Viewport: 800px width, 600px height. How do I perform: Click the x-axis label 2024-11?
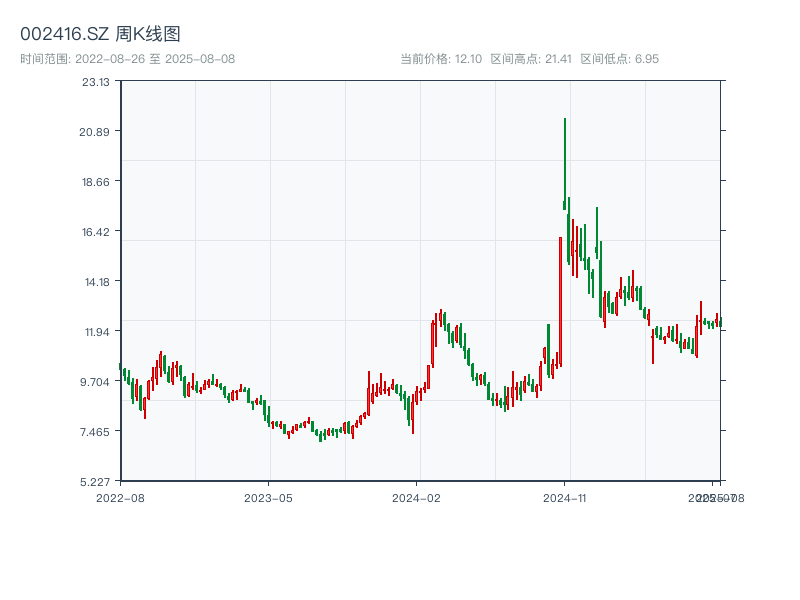(565, 498)
